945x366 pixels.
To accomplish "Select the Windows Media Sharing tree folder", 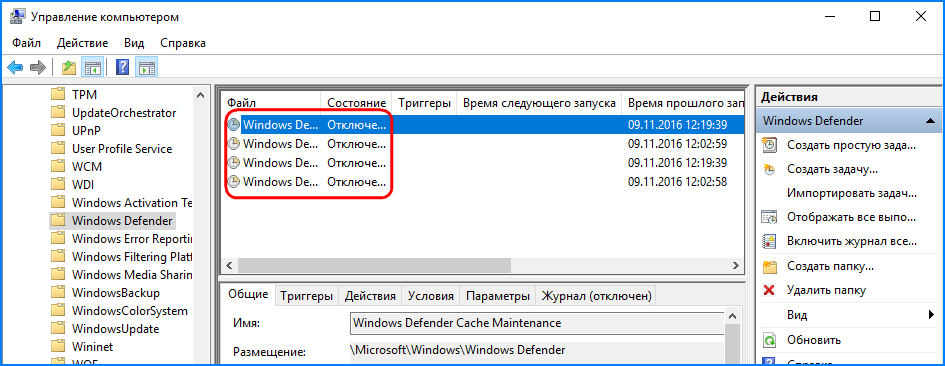I will [132, 275].
